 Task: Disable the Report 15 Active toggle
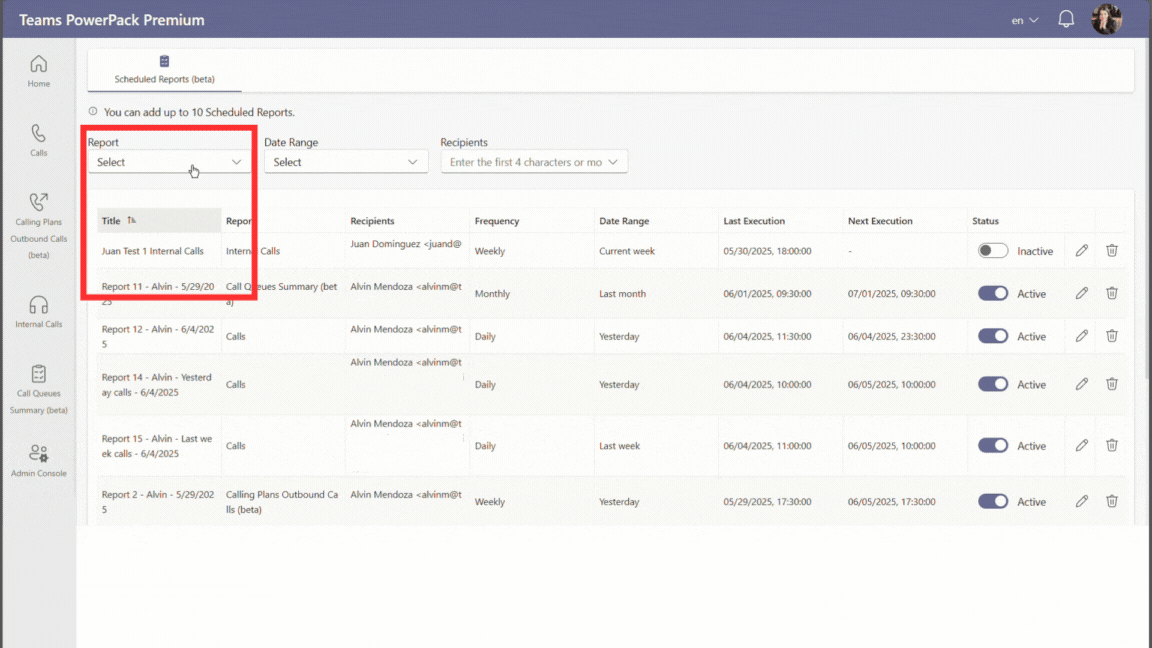click(993, 445)
